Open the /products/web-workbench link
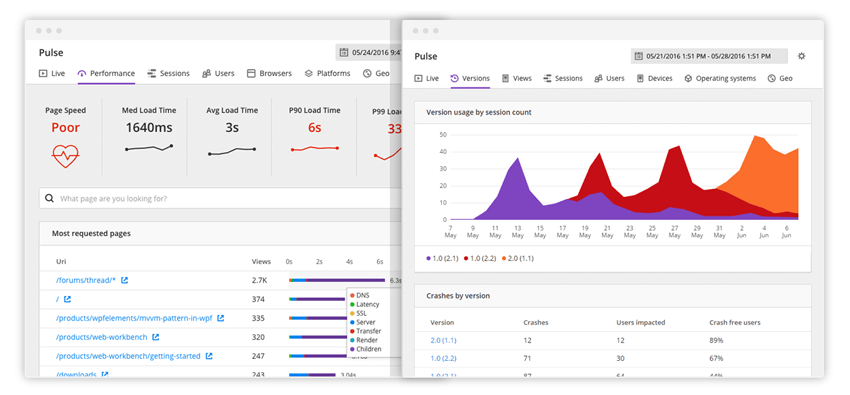Viewport: 850px width, 395px height. (101, 337)
